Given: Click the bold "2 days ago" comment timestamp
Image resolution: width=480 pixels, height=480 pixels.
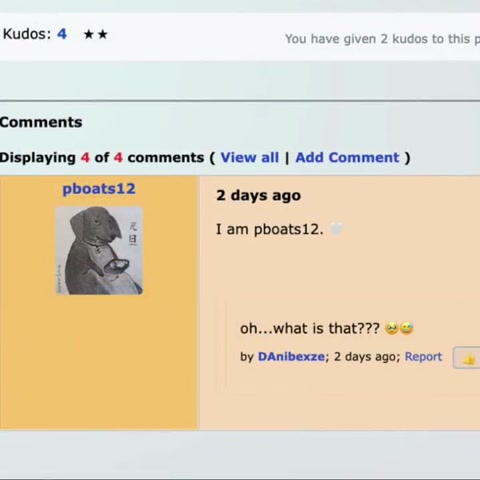Looking at the screenshot, I should click(259, 196).
